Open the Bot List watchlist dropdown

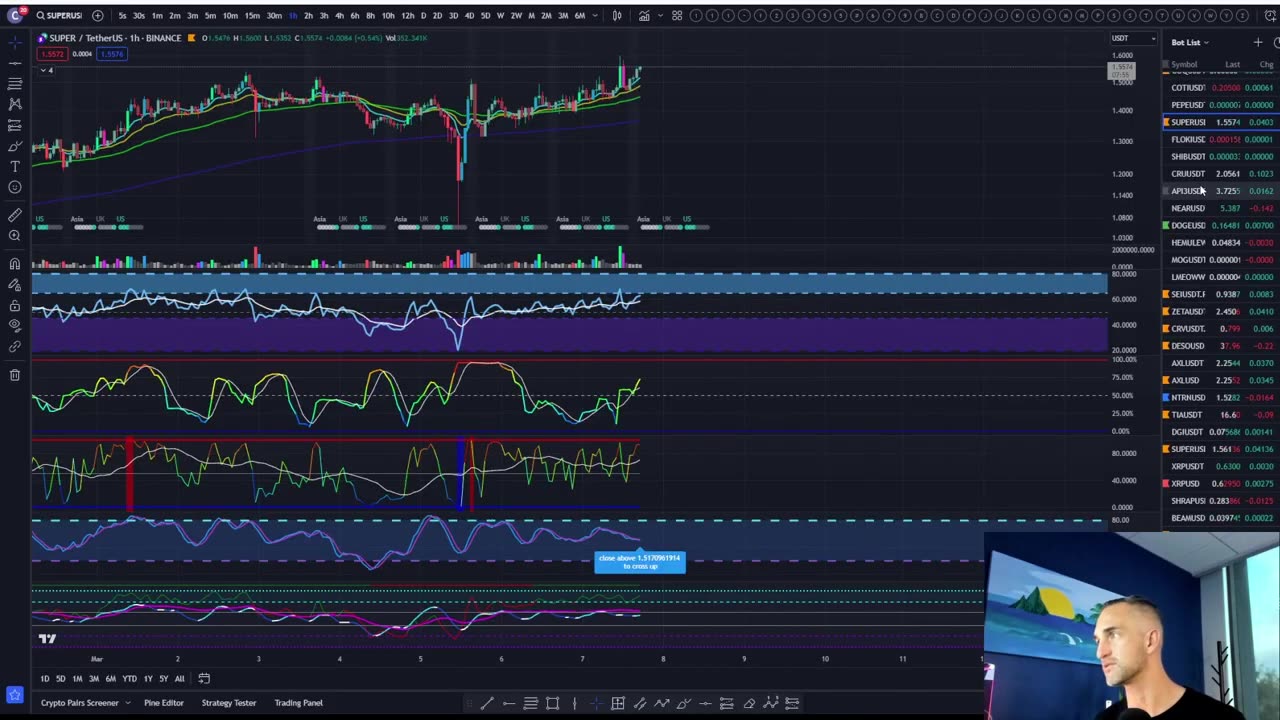coord(1190,42)
